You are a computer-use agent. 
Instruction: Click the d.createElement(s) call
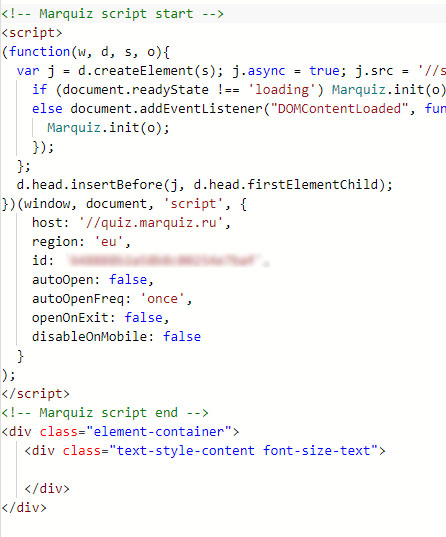click(147, 71)
